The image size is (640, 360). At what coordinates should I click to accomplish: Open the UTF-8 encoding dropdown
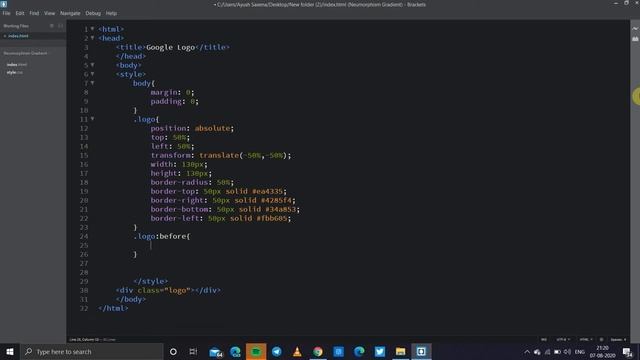pyautogui.click(x=563, y=340)
